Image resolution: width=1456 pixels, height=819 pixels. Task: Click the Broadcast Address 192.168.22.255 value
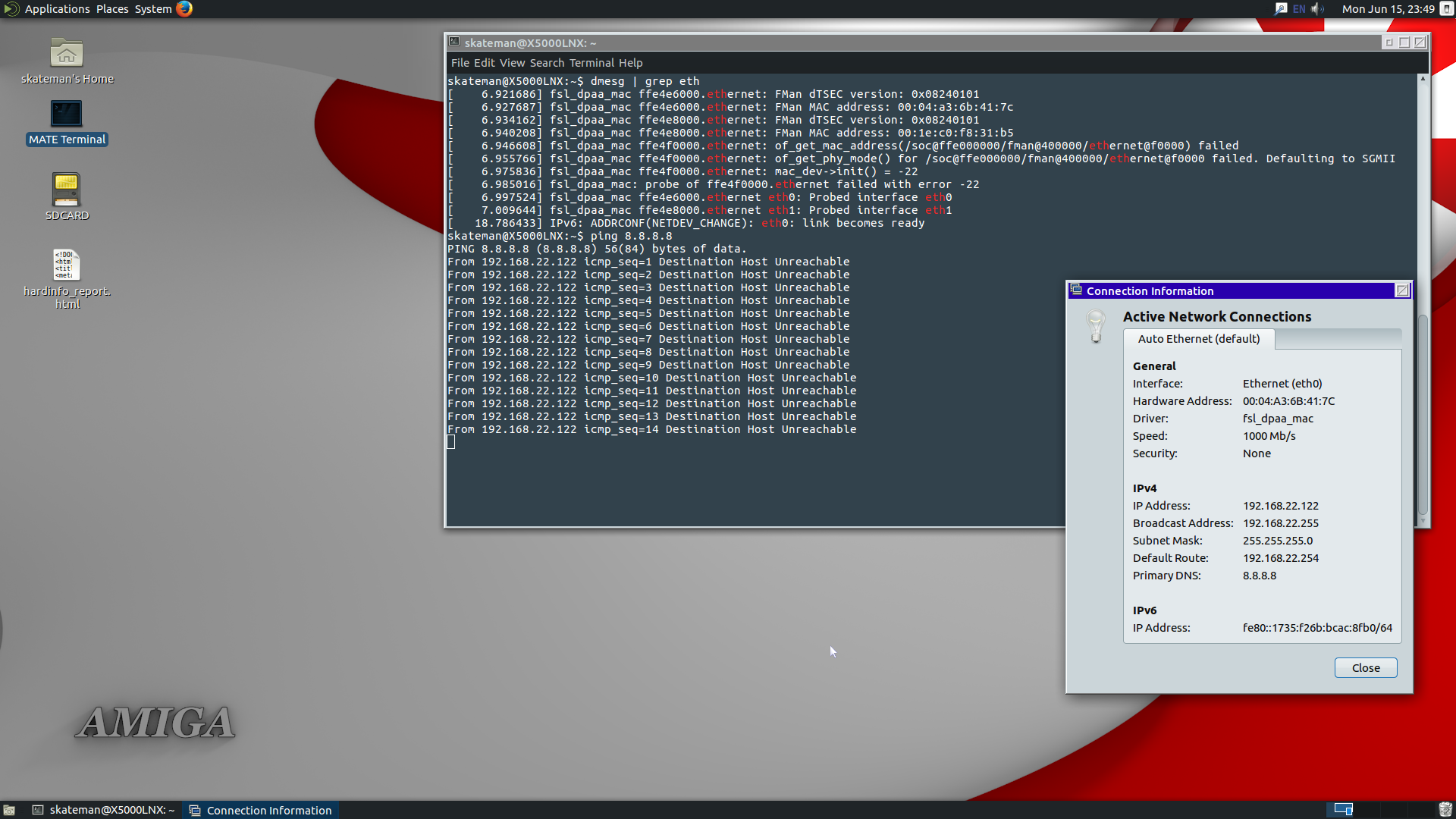1280,523
